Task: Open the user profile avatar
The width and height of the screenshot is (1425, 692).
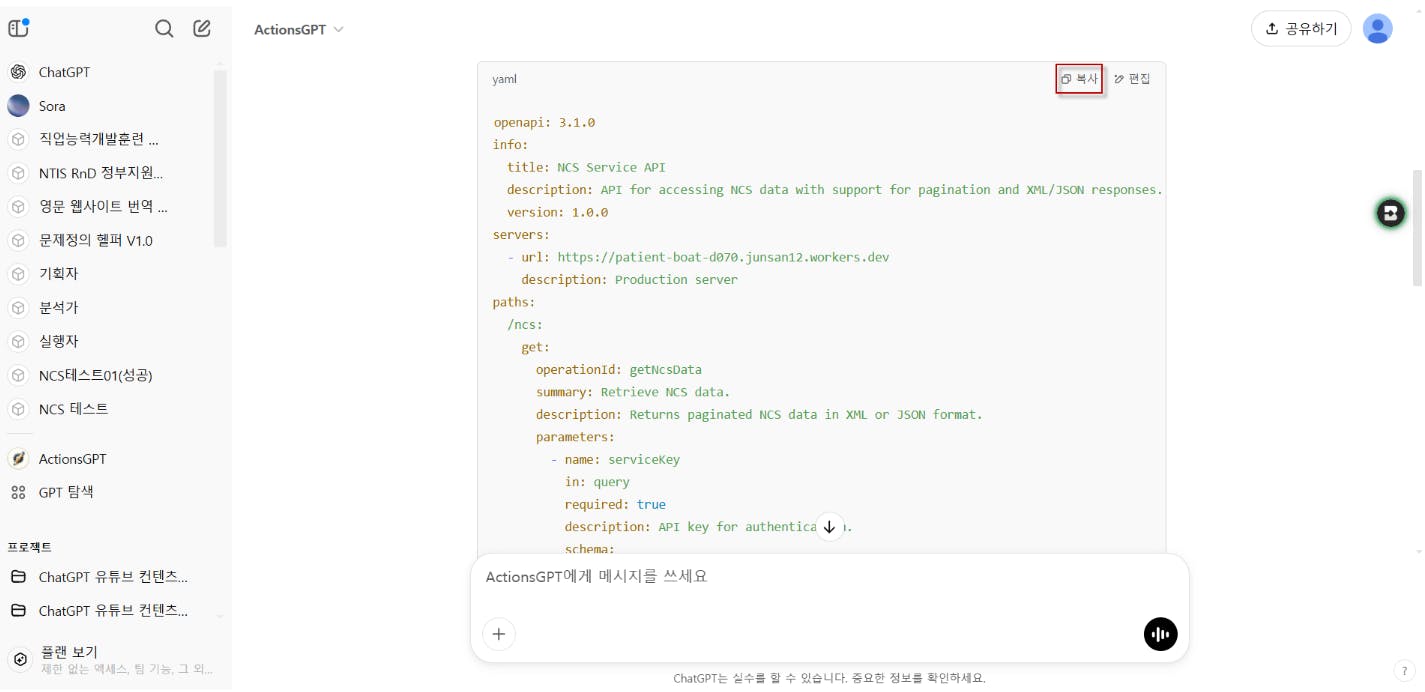Action: point(1377,29)
